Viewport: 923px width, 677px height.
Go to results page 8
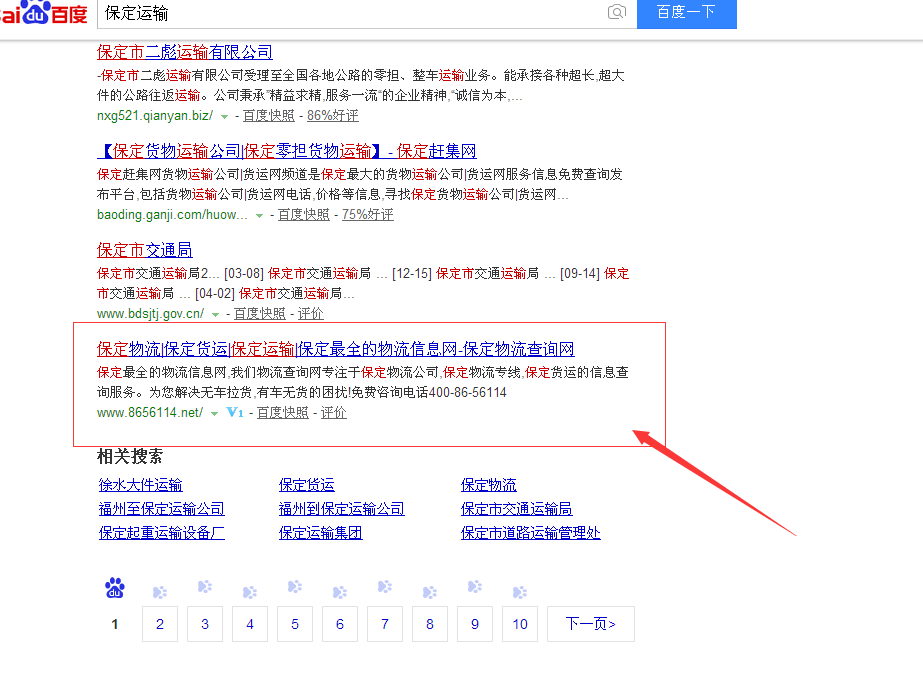coord(430,624)
